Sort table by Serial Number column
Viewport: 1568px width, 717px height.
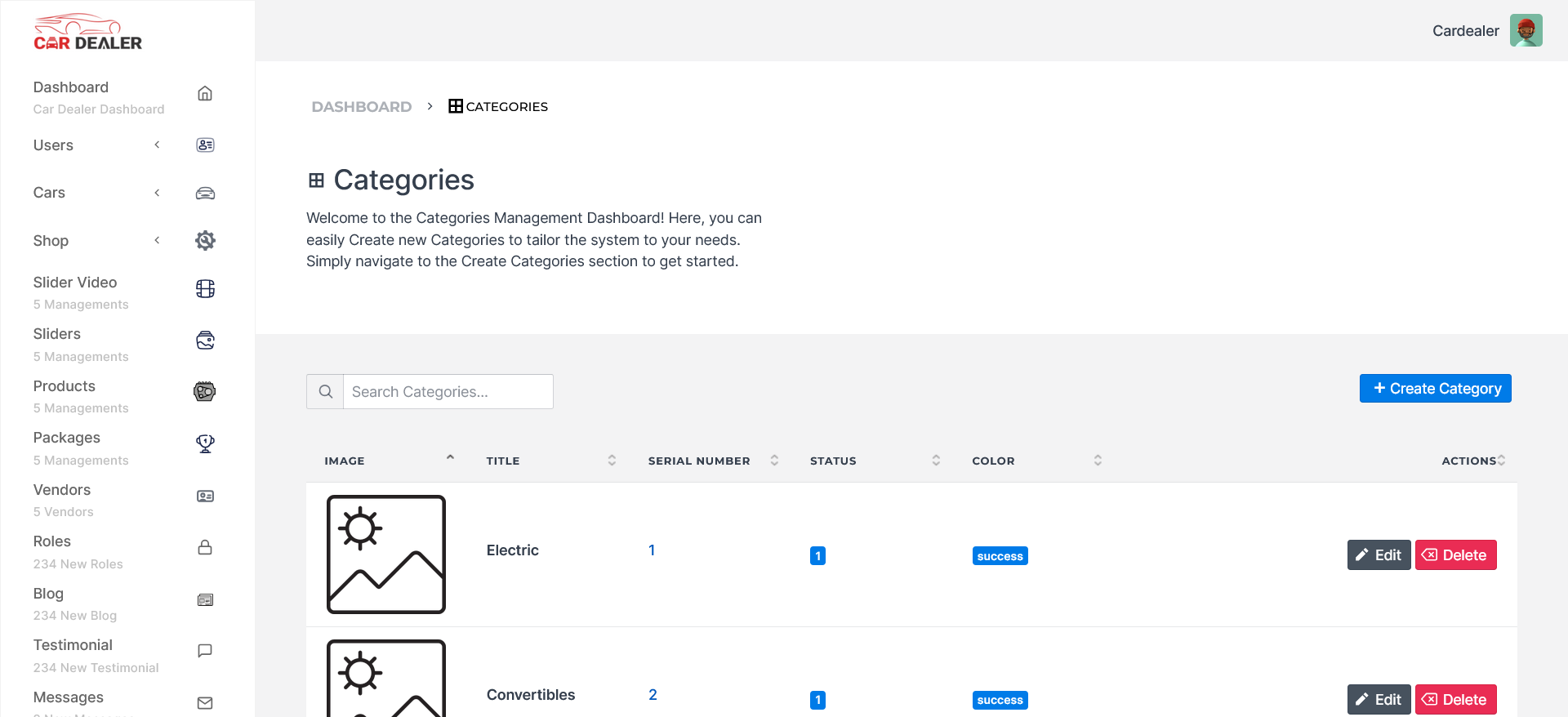(x=774, y=461)
